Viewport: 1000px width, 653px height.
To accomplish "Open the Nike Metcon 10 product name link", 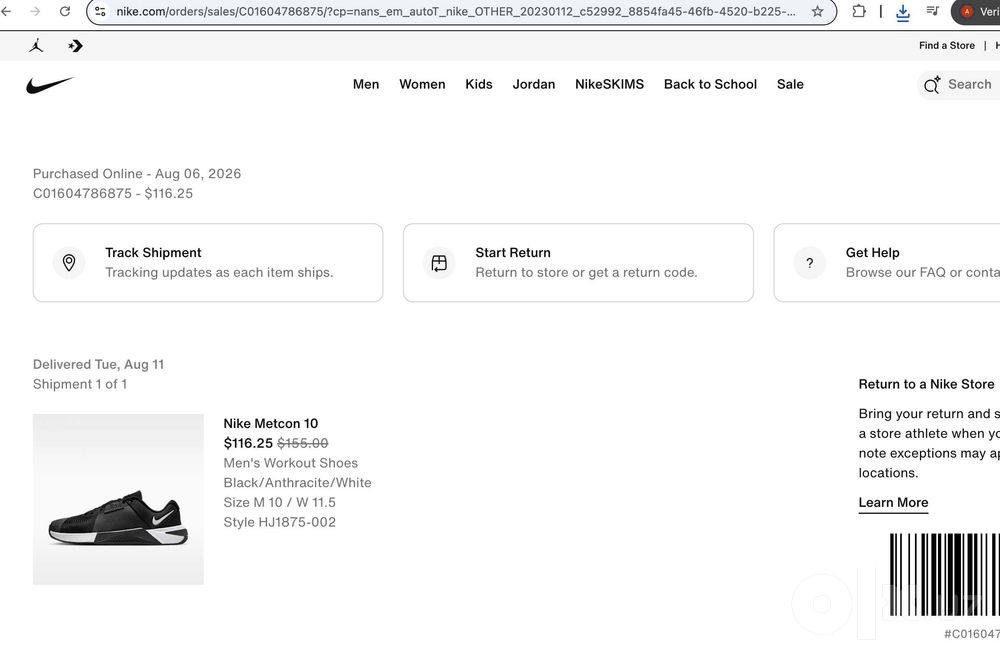I will click(270, 423).
